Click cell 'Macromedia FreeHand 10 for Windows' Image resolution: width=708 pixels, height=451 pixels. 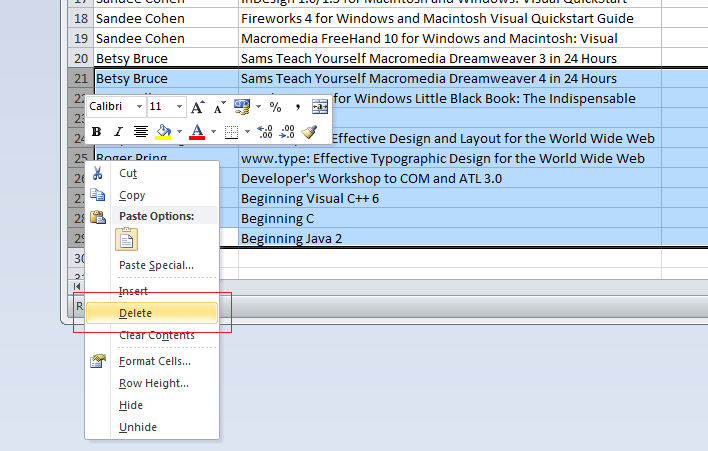click(450, 38)
